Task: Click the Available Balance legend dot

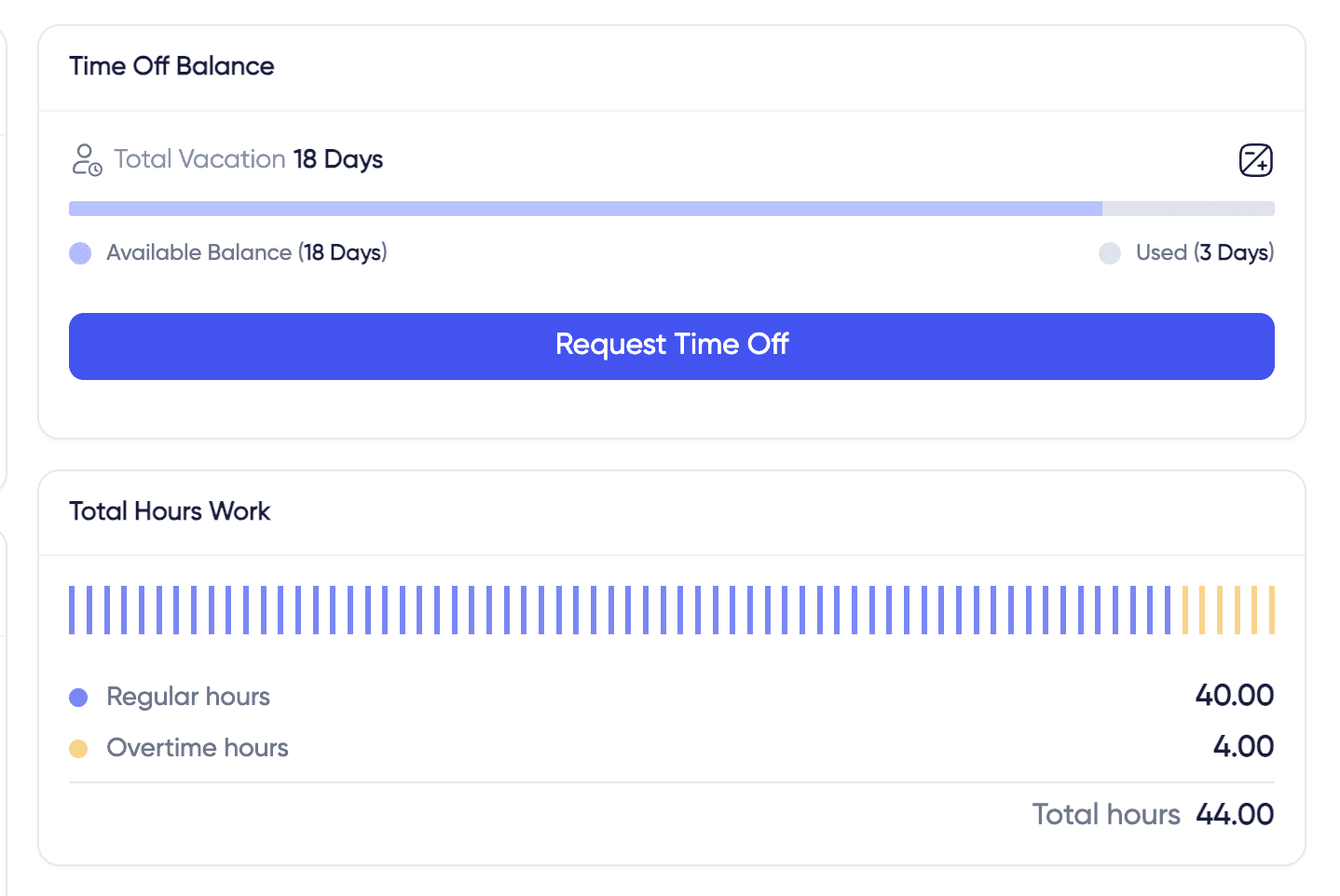Action: pos(79,252)
